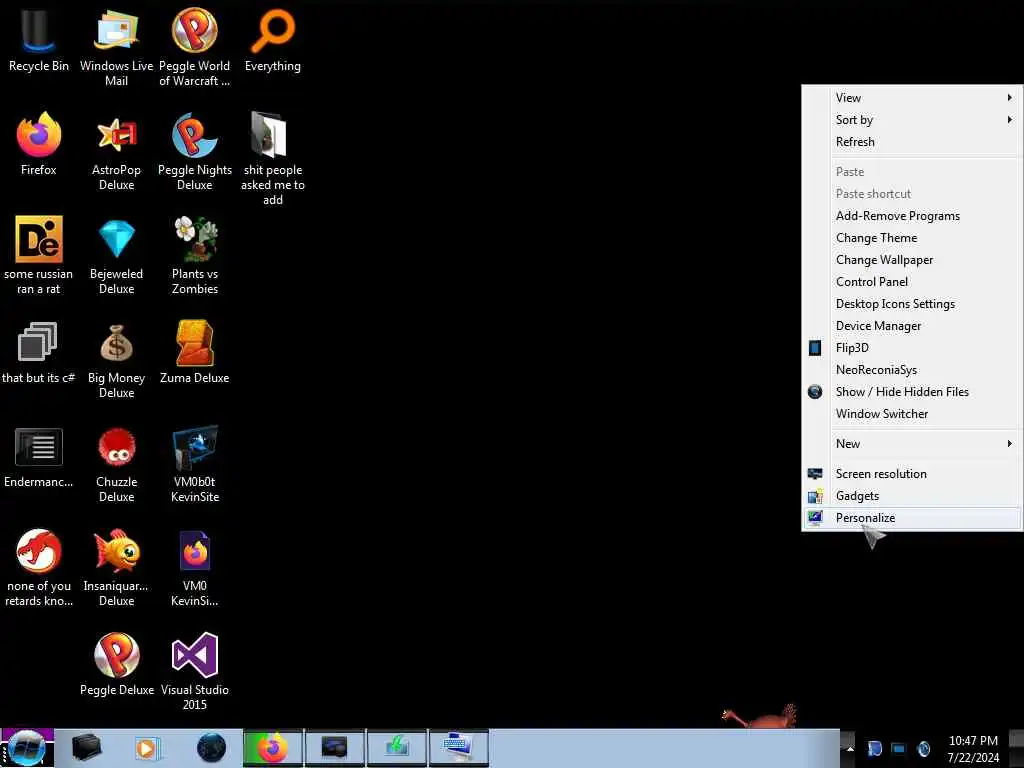The height and width of the screenshot is (768, 1024).
Task: Open Desktop Icons Settings entry
Action: [x=923, y=304]
